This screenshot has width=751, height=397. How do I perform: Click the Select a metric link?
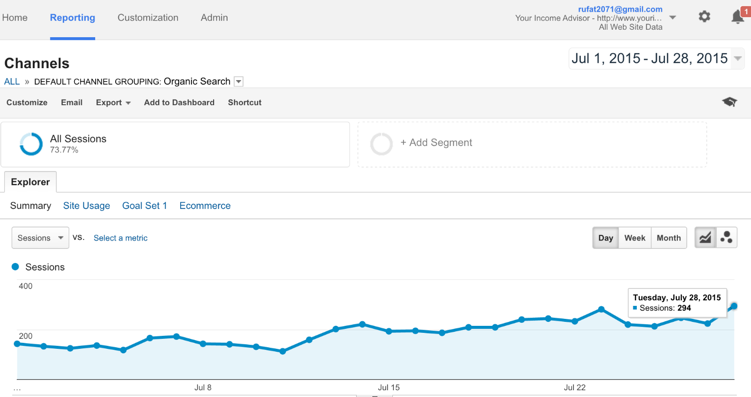(x=120, y=238)
